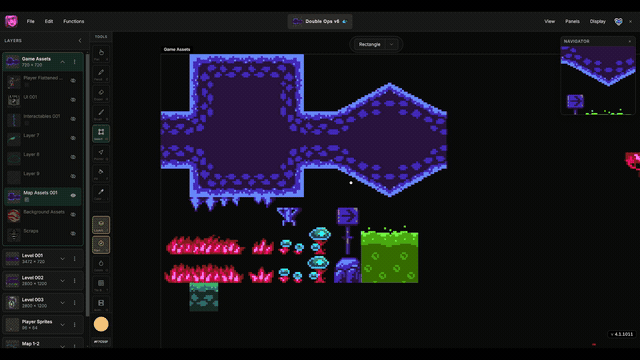640x360 pixels.
Task: Select the Pencil tool
Action: pos(101,73)
